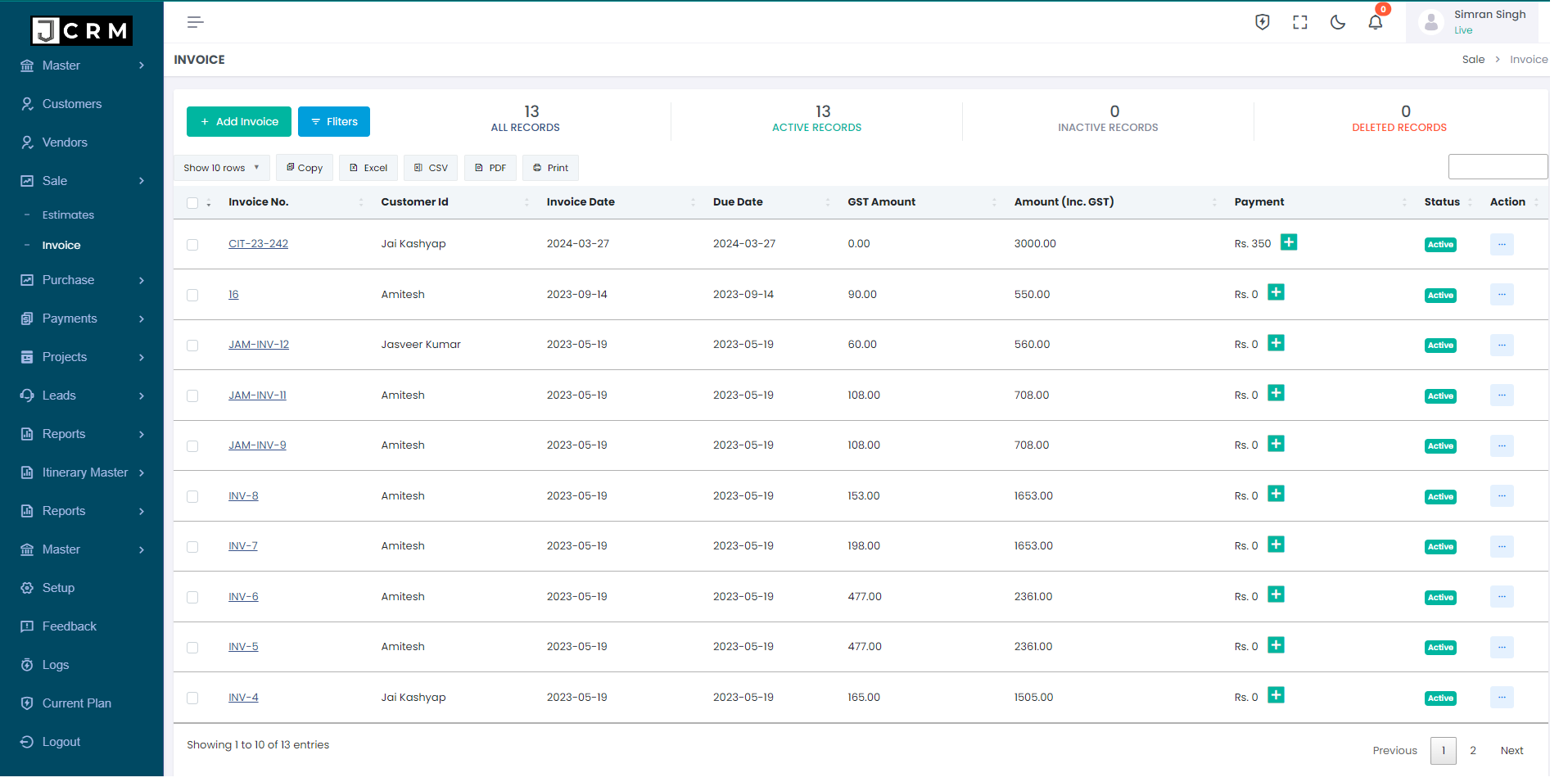The image size is (1568, 782).
Task: Add a payment for invoice CIT-23-242 using plus icon
Action: click(1288, 242)
